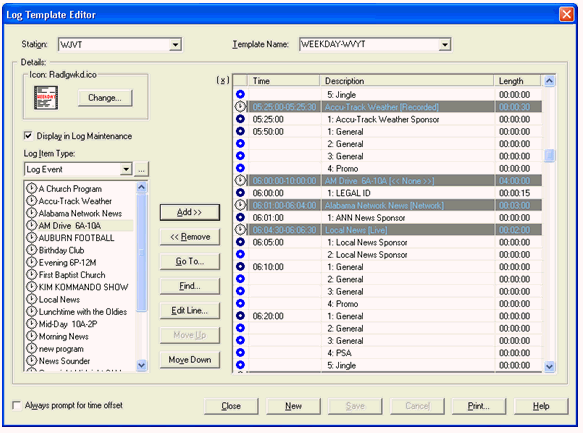Click the Edit Line... button

[x=190, y=310]
